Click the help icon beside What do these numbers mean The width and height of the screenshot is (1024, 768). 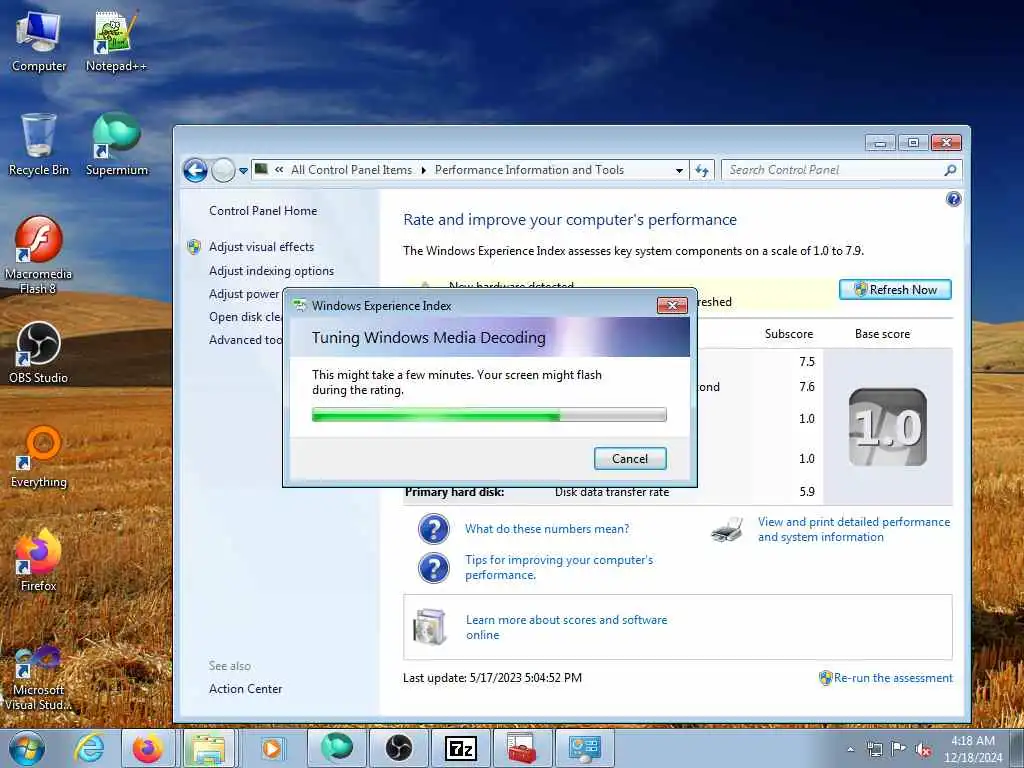point(434,529)
